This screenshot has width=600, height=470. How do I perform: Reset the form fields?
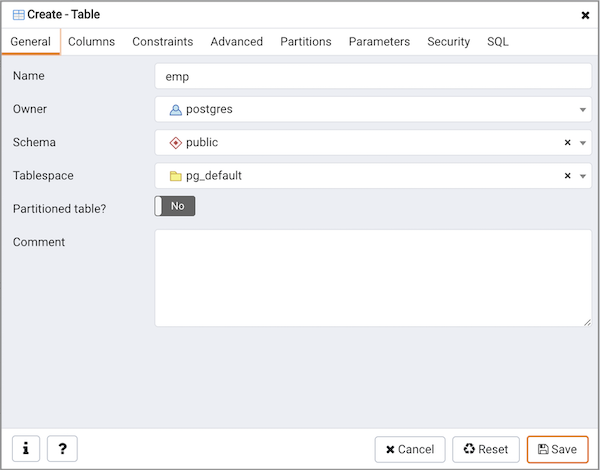486,449
